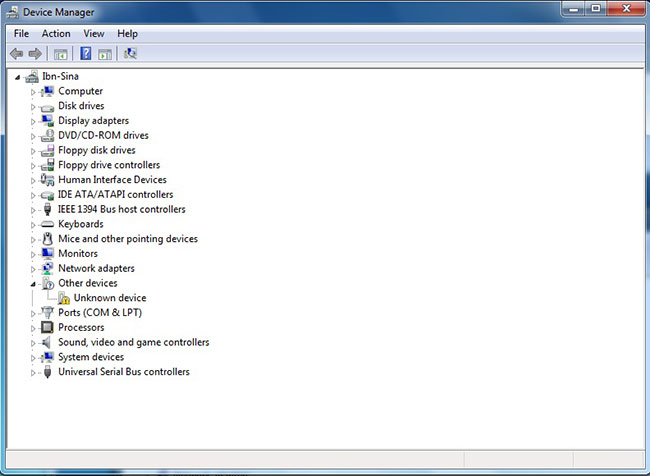Click Scan for hardware changes toolbar icon
The width and height of the screenshot is (650, 476).
pyautogui.click(x=130, y=53)
